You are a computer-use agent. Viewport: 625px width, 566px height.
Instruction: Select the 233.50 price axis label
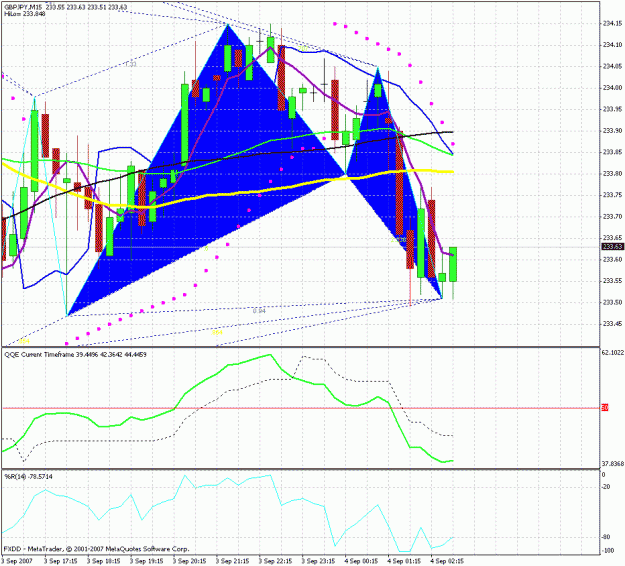pos(612,303)
